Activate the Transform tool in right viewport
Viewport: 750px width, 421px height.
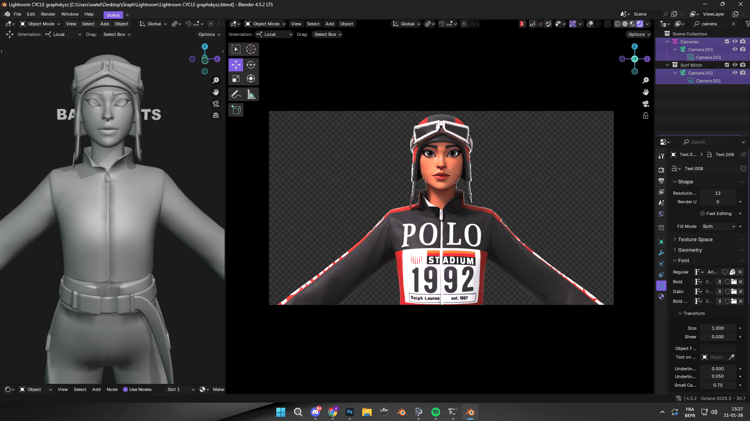tap(251, 79)
